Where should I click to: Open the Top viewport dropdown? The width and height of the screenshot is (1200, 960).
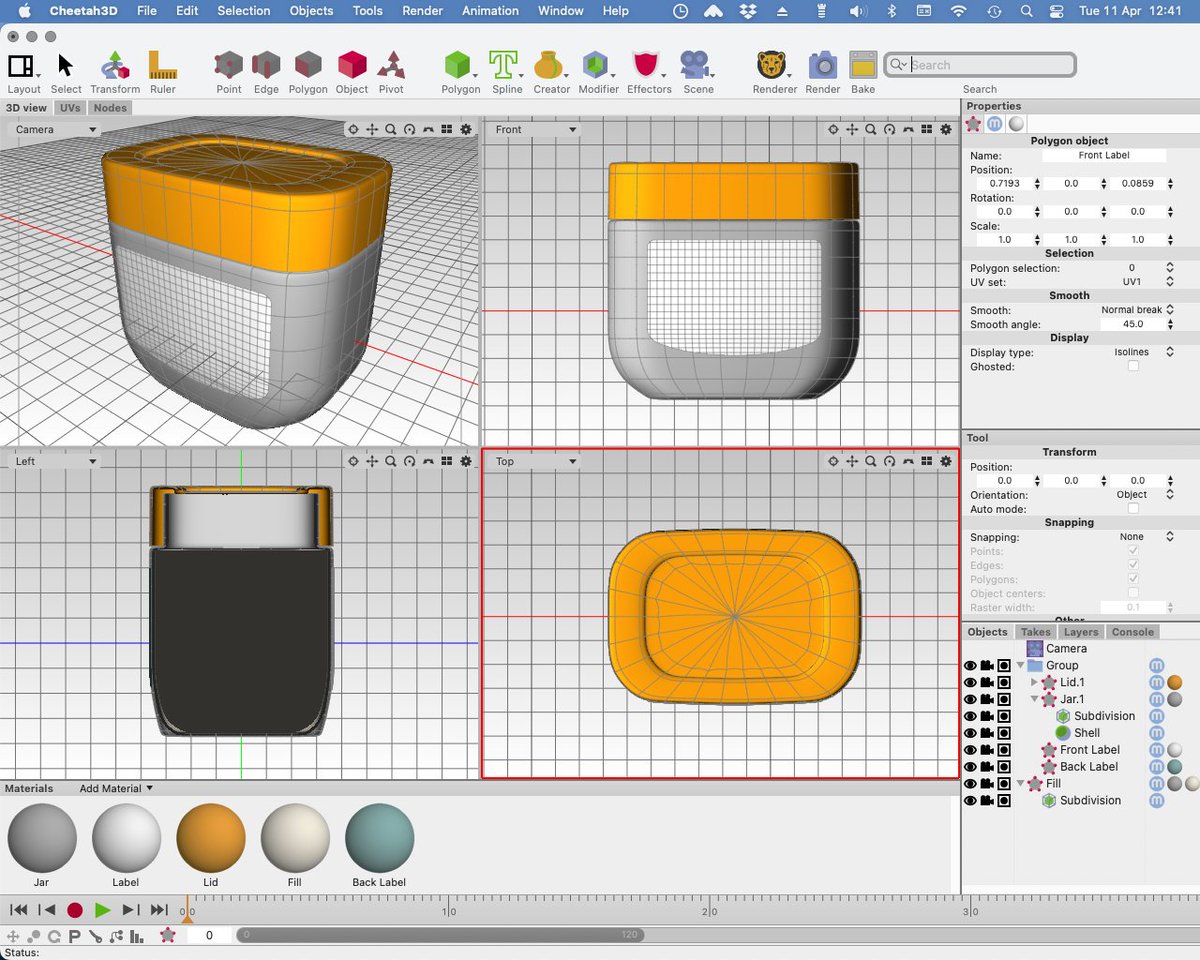(x=535, y=461)
